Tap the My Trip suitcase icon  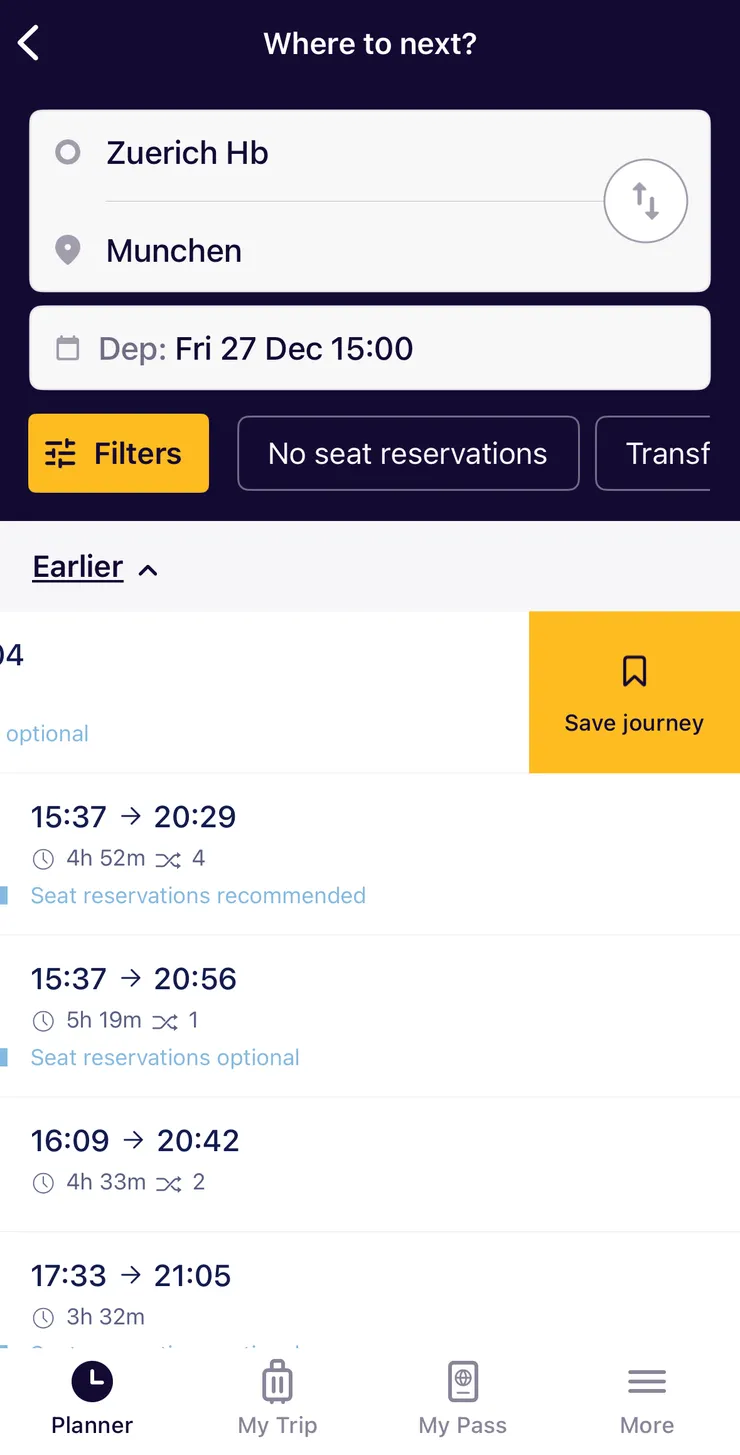tap(277, 1382)
